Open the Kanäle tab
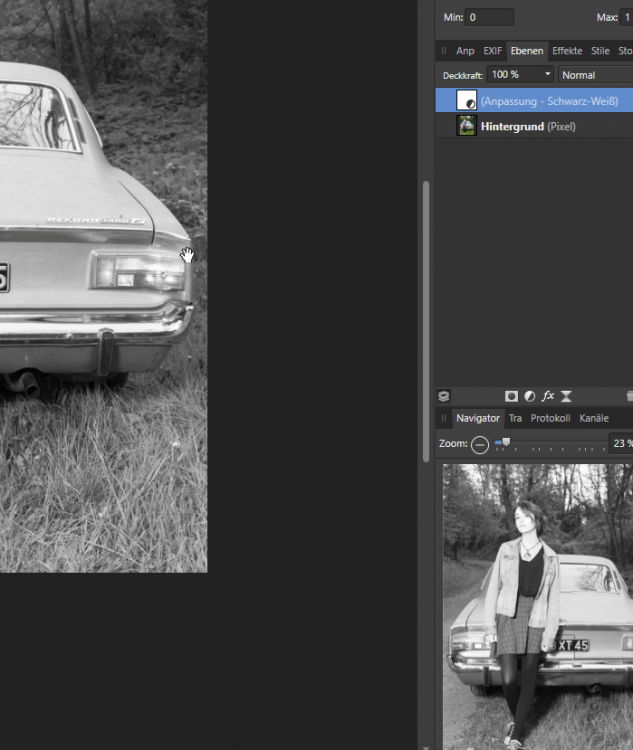 [x=594, y=418]
